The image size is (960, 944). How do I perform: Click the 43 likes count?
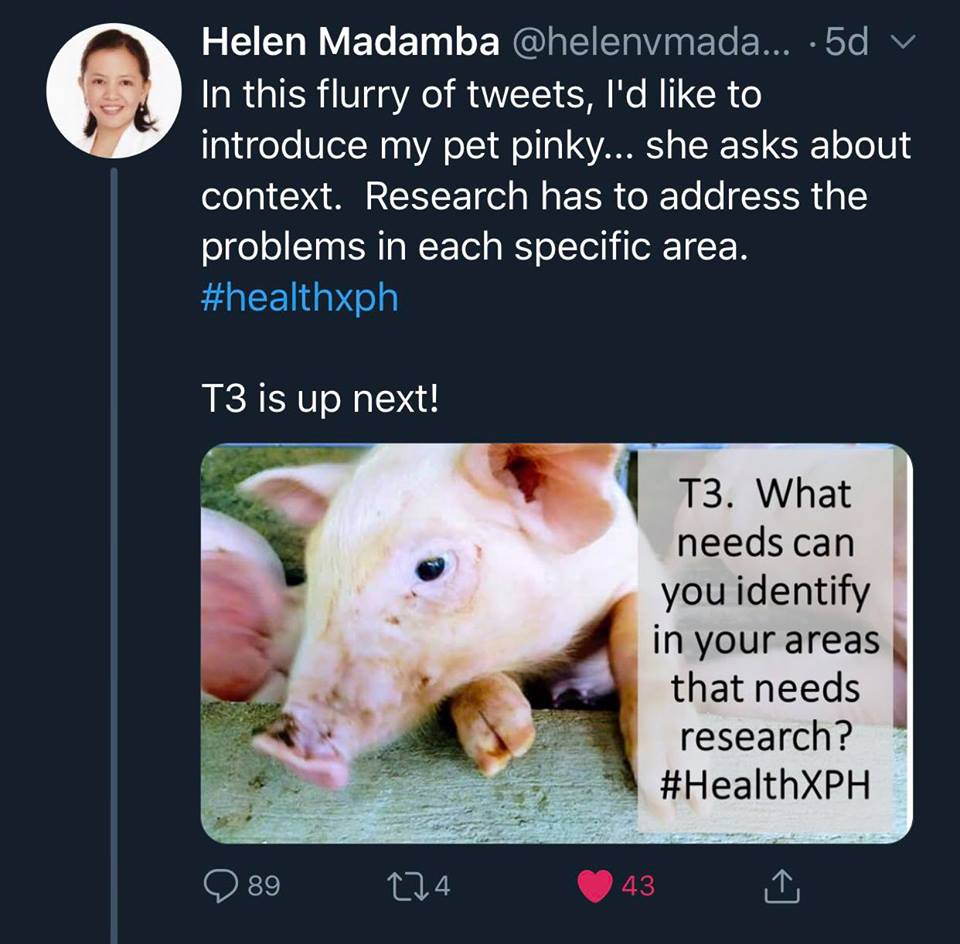tap(638, 885)
